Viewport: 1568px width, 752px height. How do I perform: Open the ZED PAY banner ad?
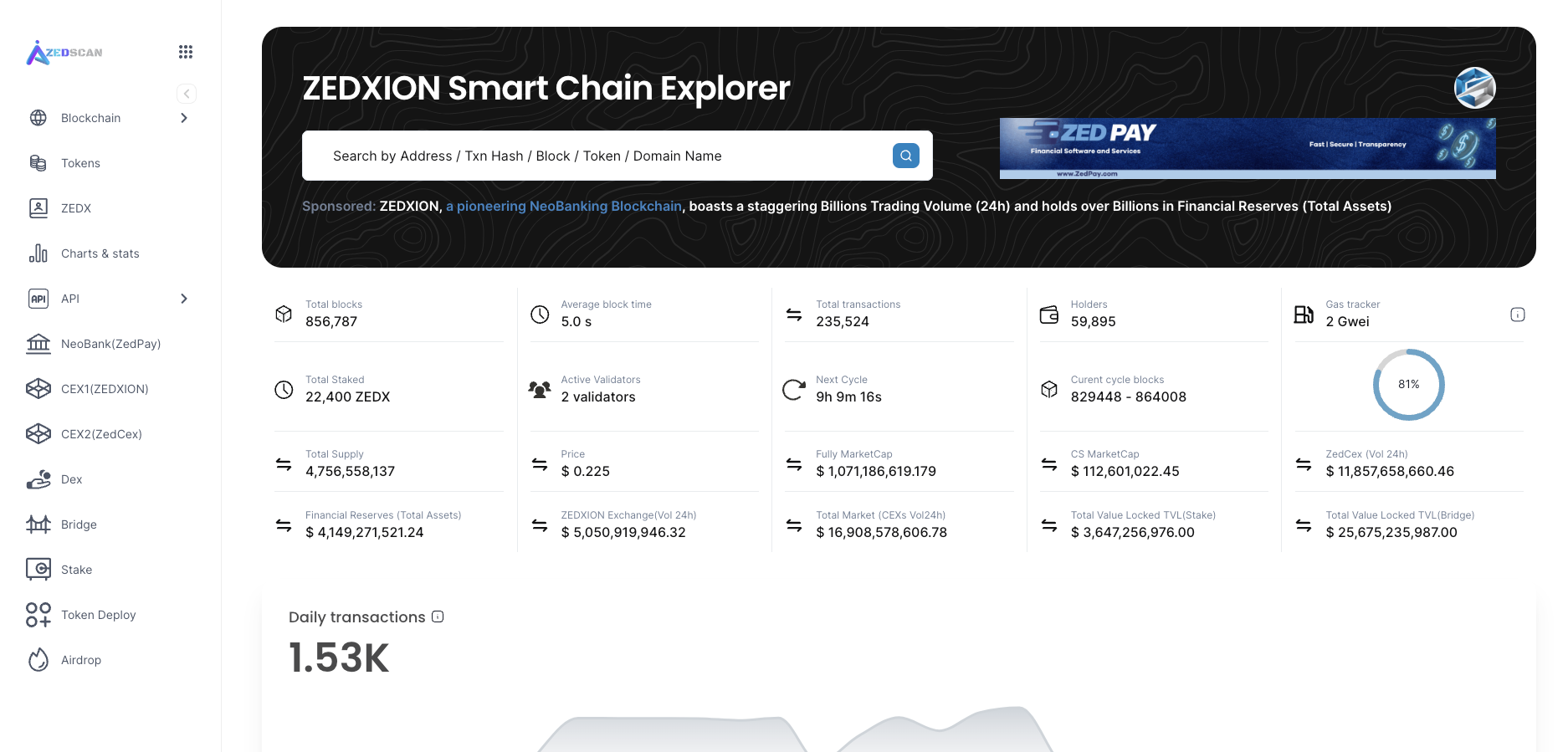1248,148
